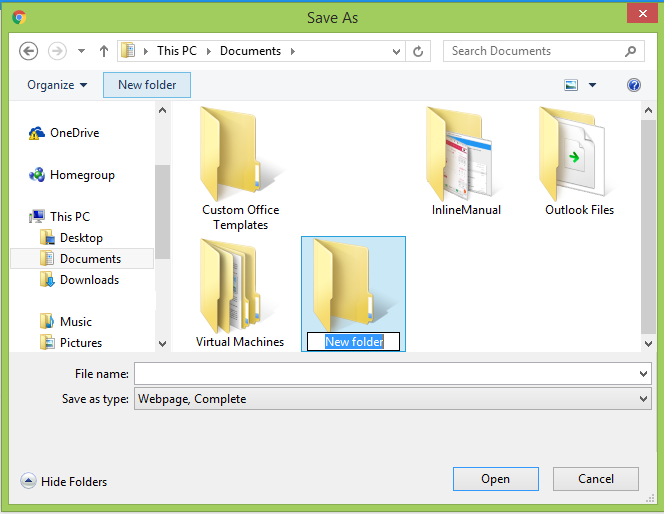Refresh the Documents folder view
Viewport: 664px width, 514px height.
point(418,51)
